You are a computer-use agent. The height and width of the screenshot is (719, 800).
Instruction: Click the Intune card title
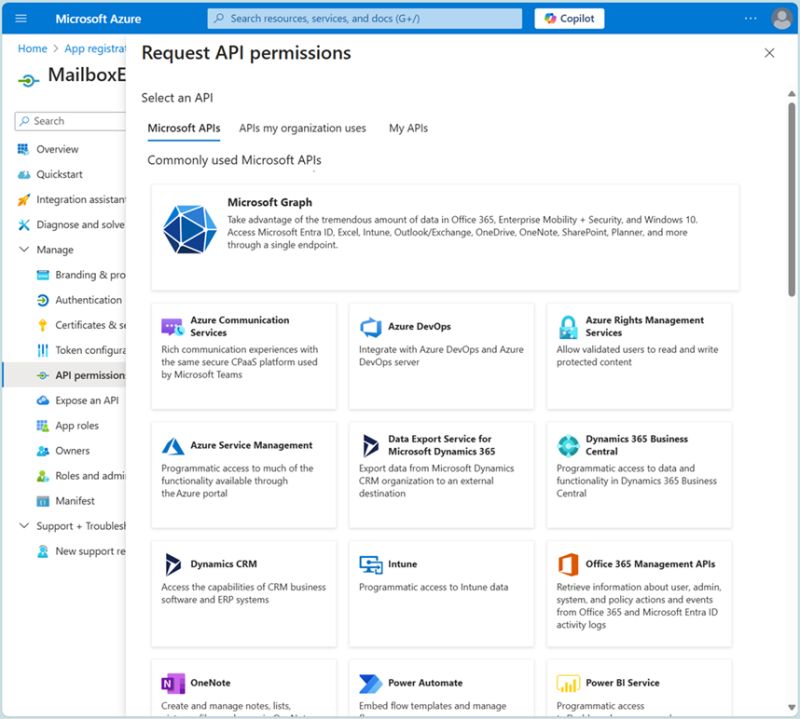click(403, 564)
